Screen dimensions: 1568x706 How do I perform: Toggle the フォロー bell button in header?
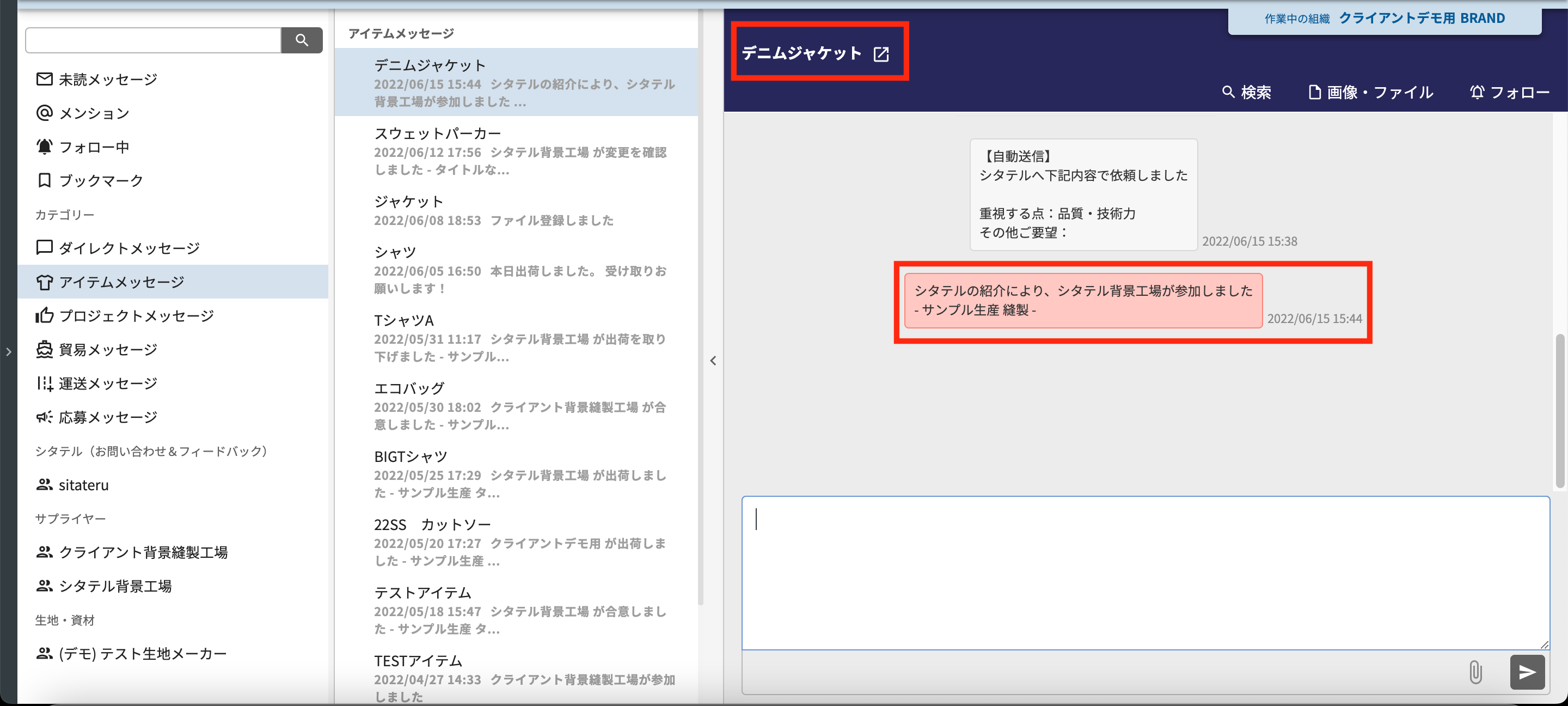[1509, 93]
